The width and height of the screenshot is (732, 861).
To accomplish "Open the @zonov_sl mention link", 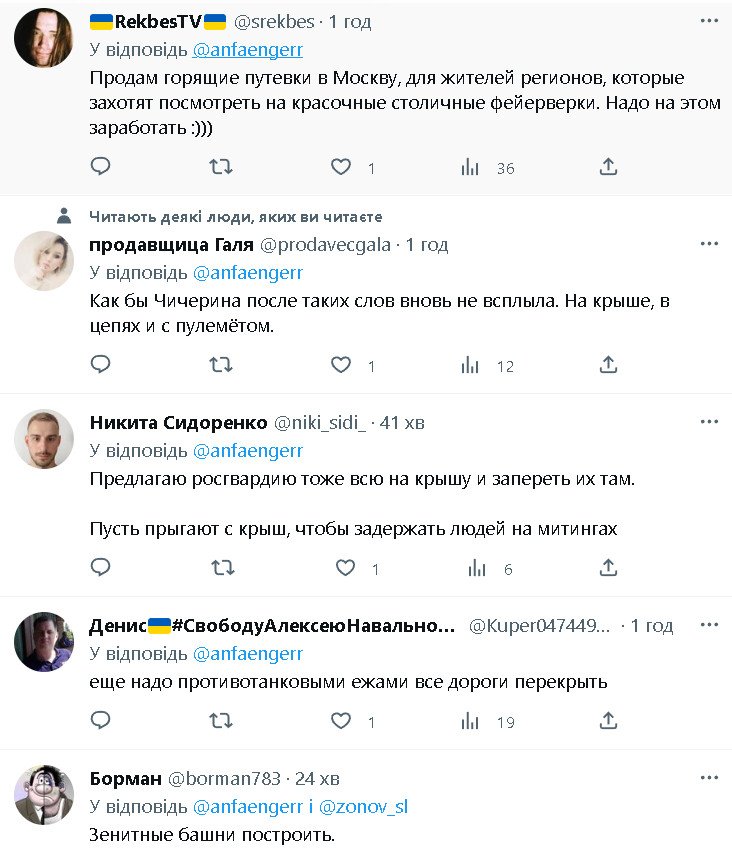I will click(x=363, y=807).
